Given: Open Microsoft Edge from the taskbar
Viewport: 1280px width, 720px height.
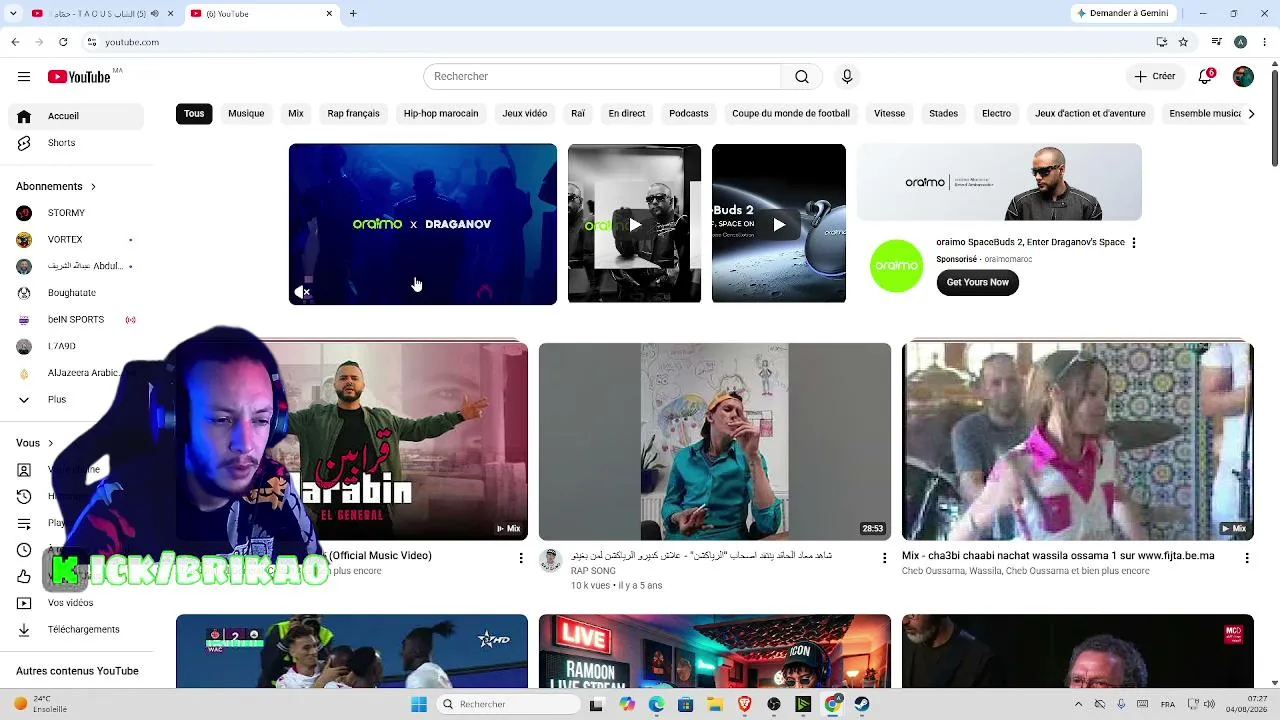Looking at the screenshot, I should click(x=656, y=704).
